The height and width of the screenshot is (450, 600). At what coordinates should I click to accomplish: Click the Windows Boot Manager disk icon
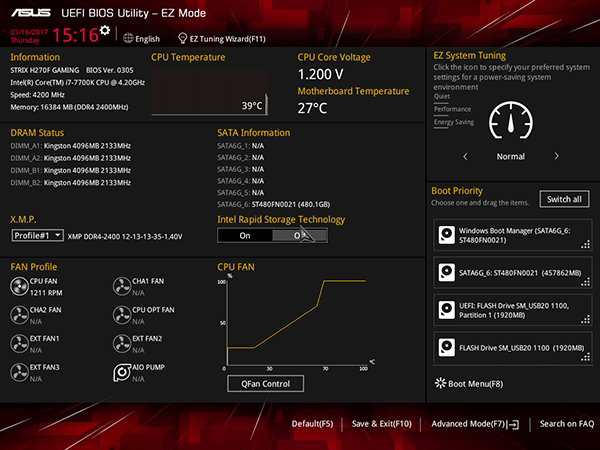447,235
